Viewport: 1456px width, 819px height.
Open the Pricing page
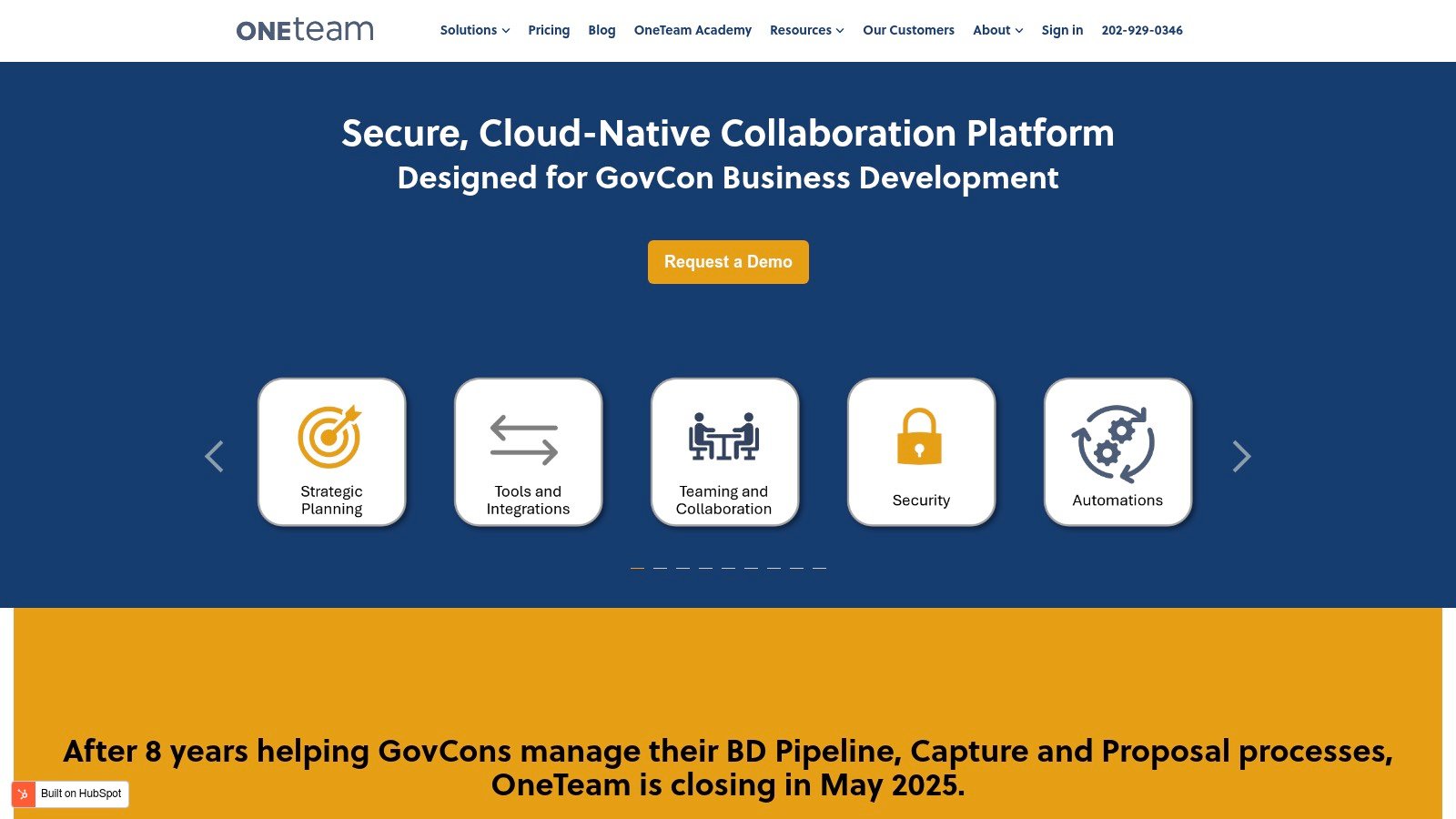coord(549,30)
